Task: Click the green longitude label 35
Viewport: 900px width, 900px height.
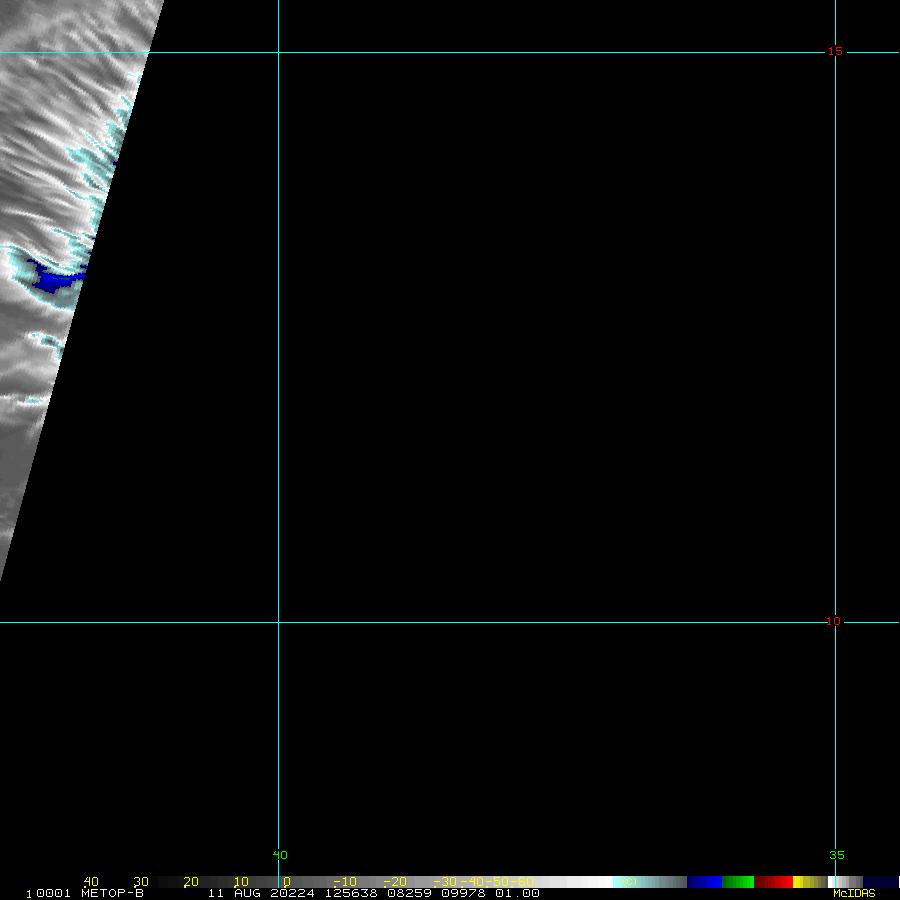Action: tap(837, 855)
